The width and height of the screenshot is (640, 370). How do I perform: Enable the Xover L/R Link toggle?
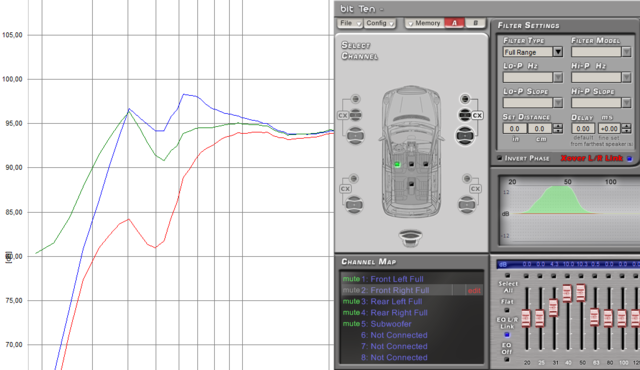(x=629, y=158)
